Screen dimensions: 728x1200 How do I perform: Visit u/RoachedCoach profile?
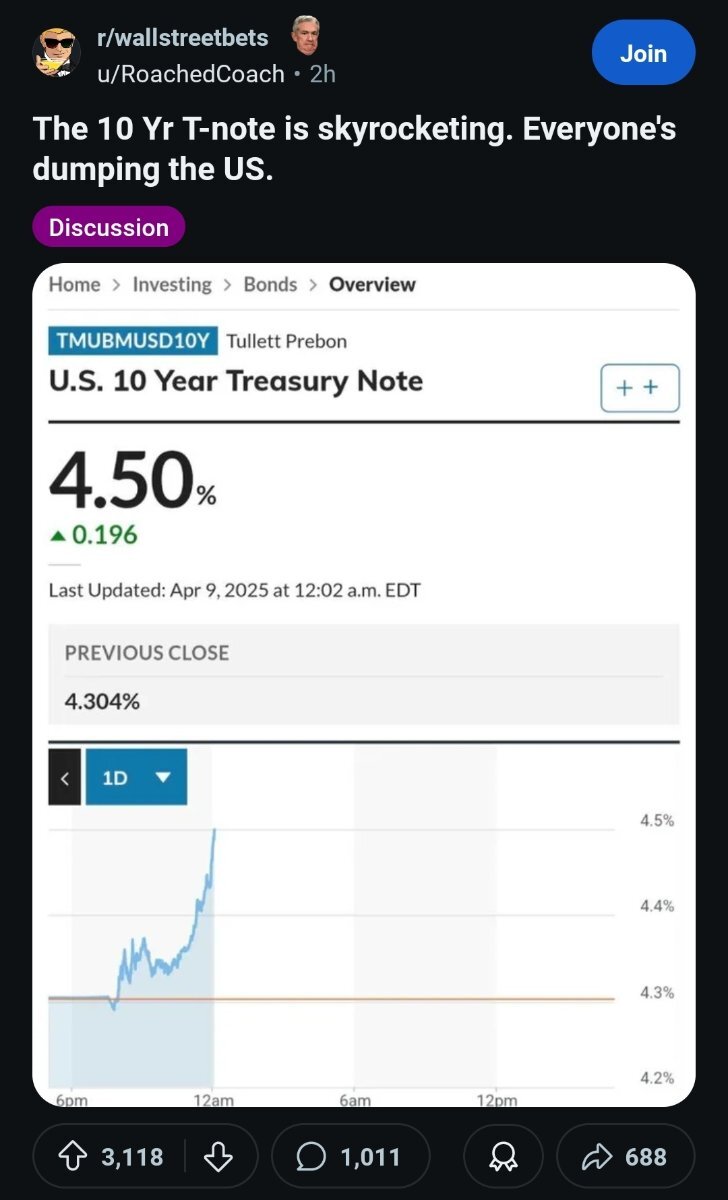[x=189, y=73]
